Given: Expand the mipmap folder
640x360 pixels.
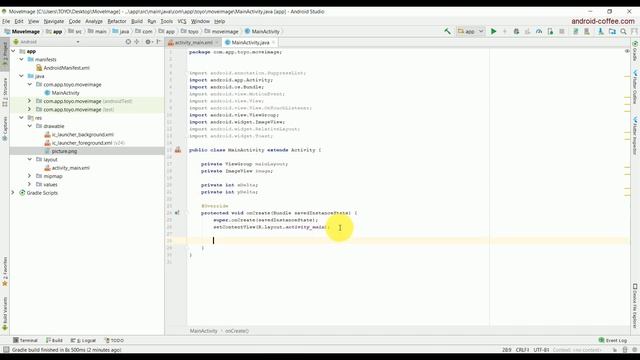Looking at the screenshot, I should click(x=29, y=176).
